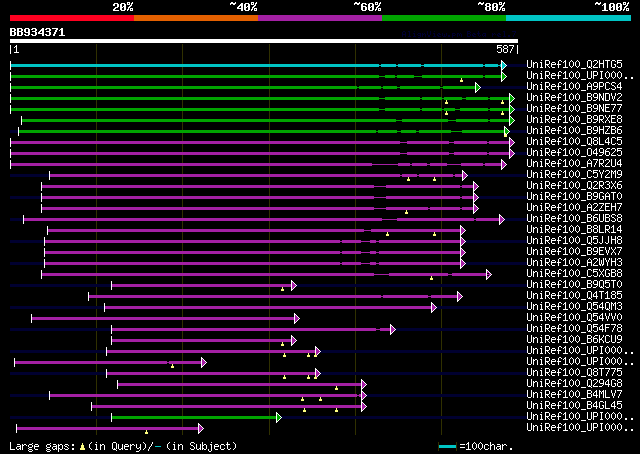Screen dimensions: 640x454
Task: Select the UniRef100_B8LR14 label
Action: [x=574, y=230]
